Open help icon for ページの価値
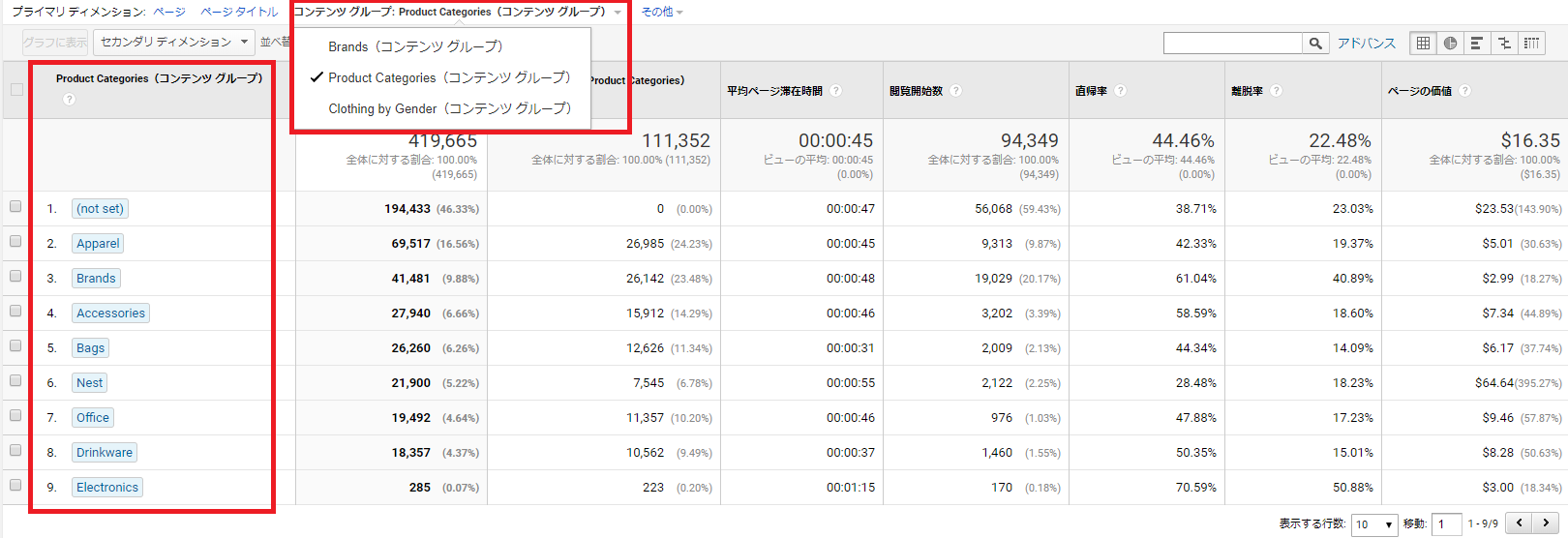The width and height of the screenshot is (1568, 538). click(1464, 90)
